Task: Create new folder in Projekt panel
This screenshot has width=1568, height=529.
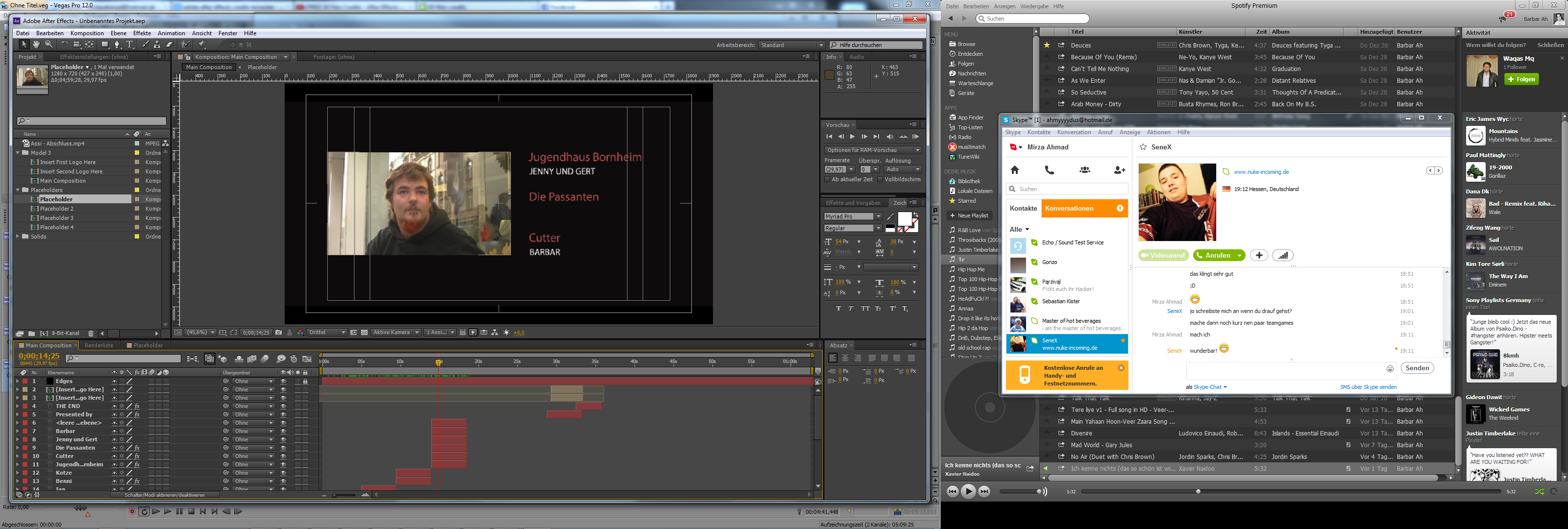Action: coord(32,334)
